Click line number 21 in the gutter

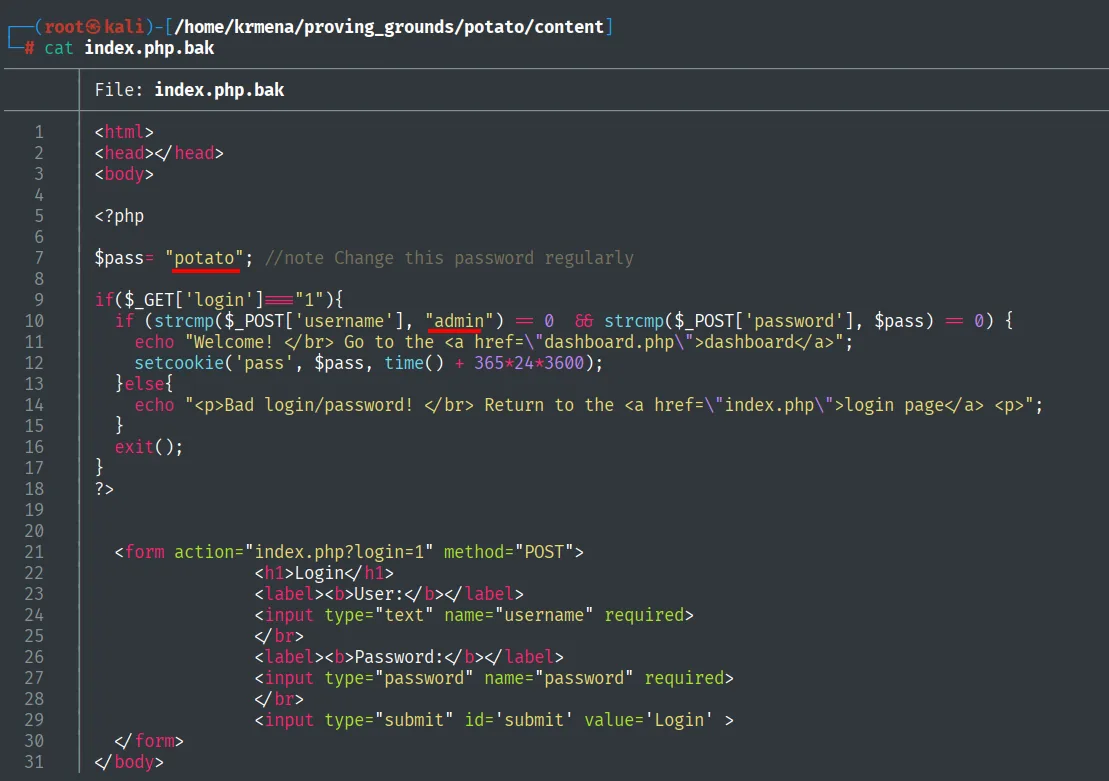point(34,552)
